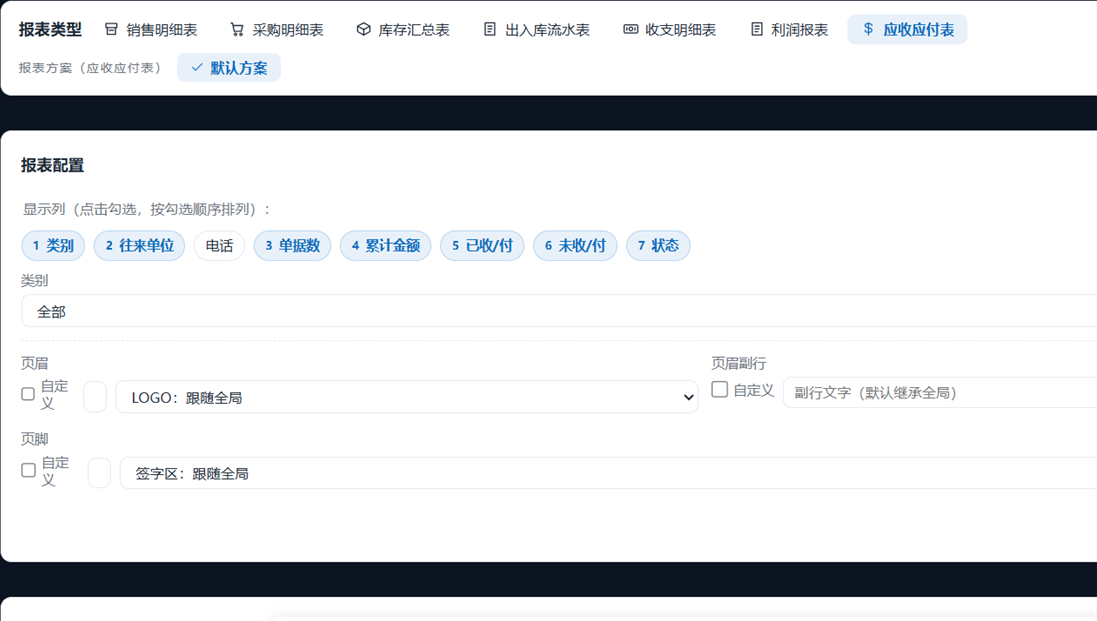
Task: Click the box icon beside 库存汇总表
Action: (x=363, y=29)
